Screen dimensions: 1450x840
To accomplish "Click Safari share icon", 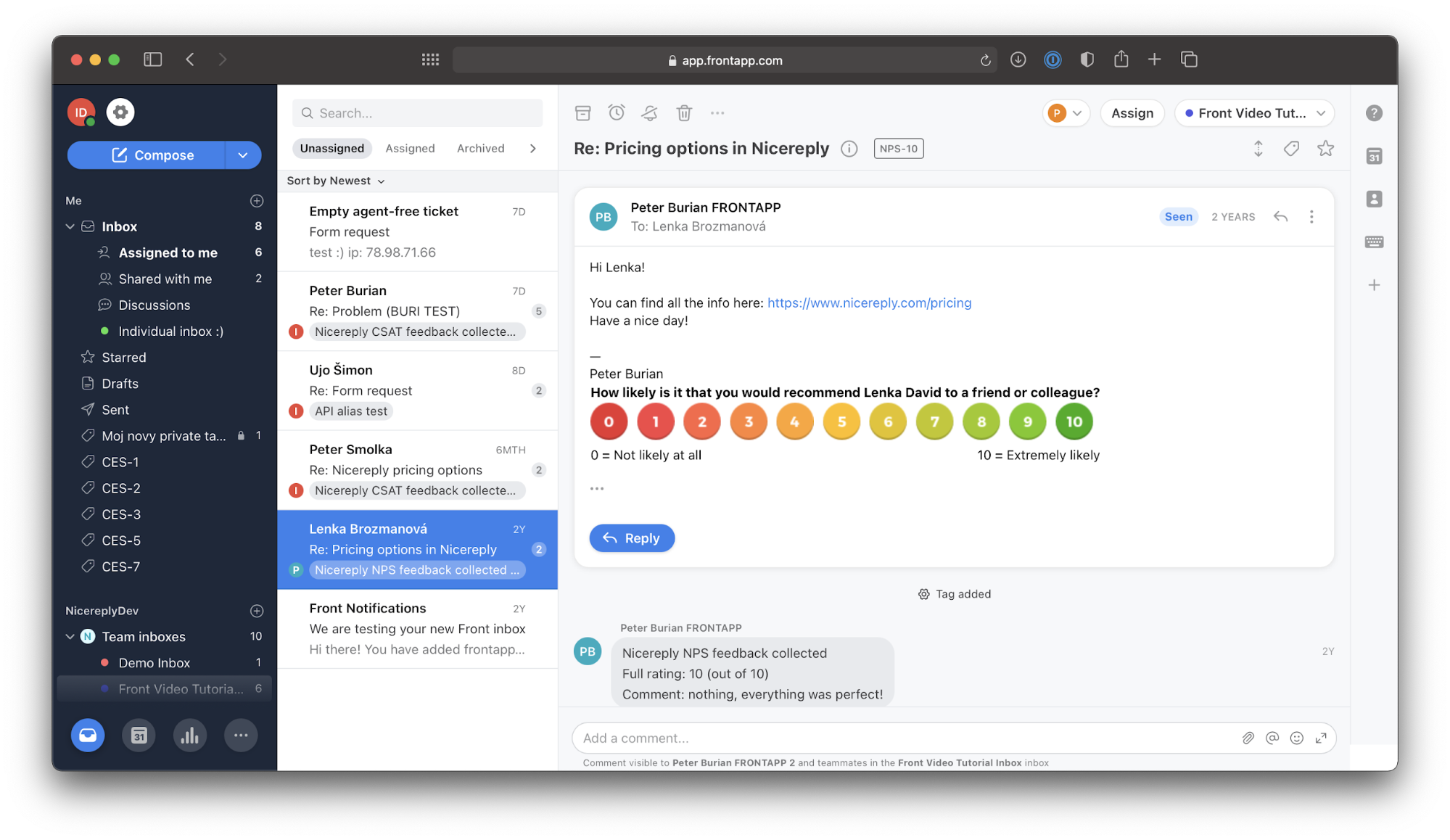I will [x=1121, y=59].
